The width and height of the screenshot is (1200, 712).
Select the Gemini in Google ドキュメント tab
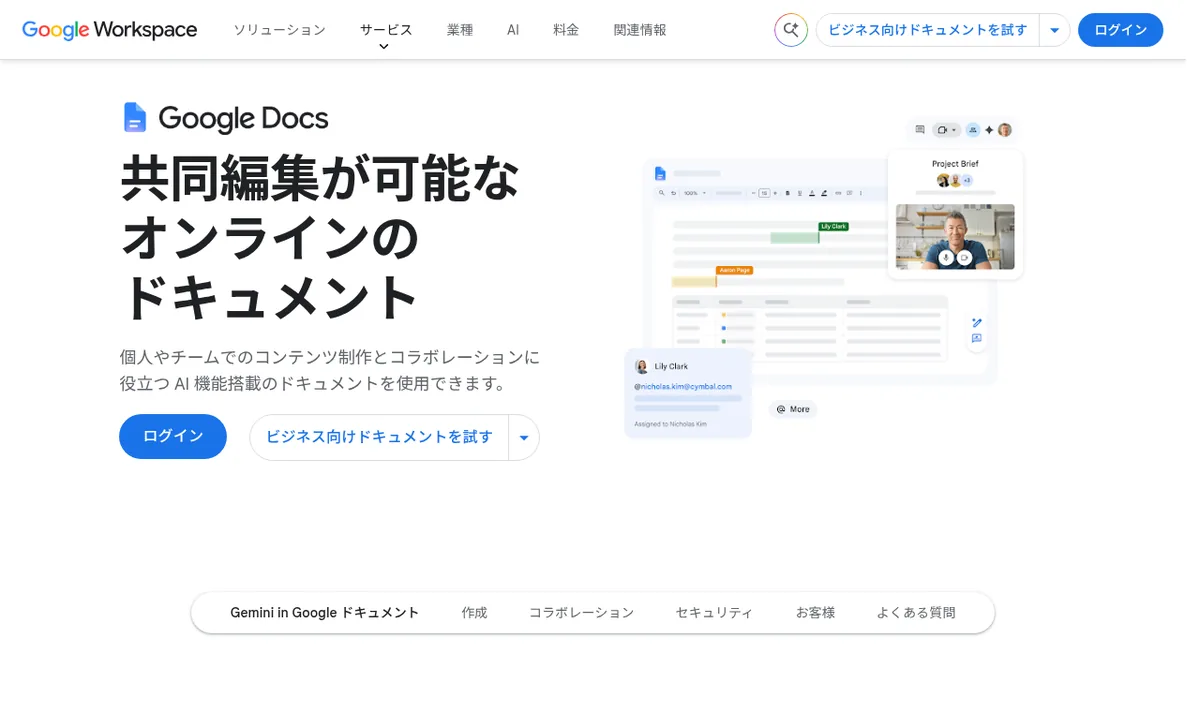(x=325, y=612)
